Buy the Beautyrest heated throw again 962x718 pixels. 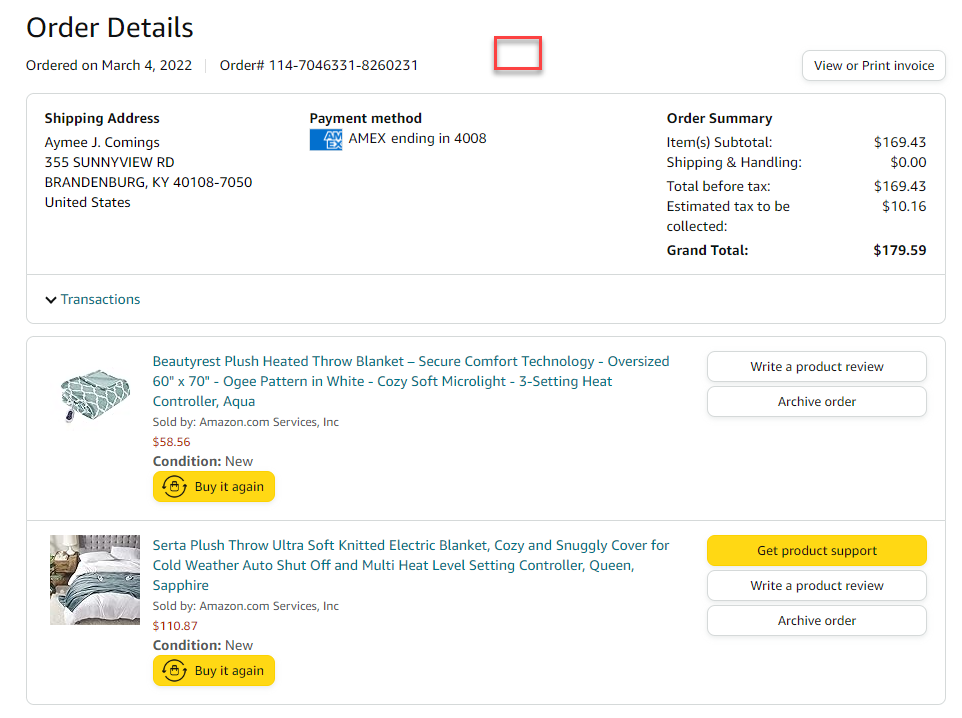(214, 487)
